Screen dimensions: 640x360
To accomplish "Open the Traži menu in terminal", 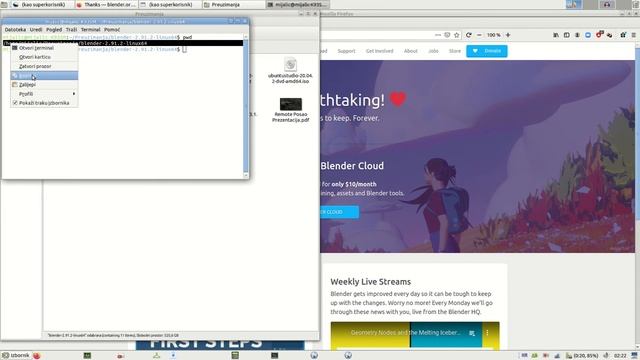I will coord(71,30).
